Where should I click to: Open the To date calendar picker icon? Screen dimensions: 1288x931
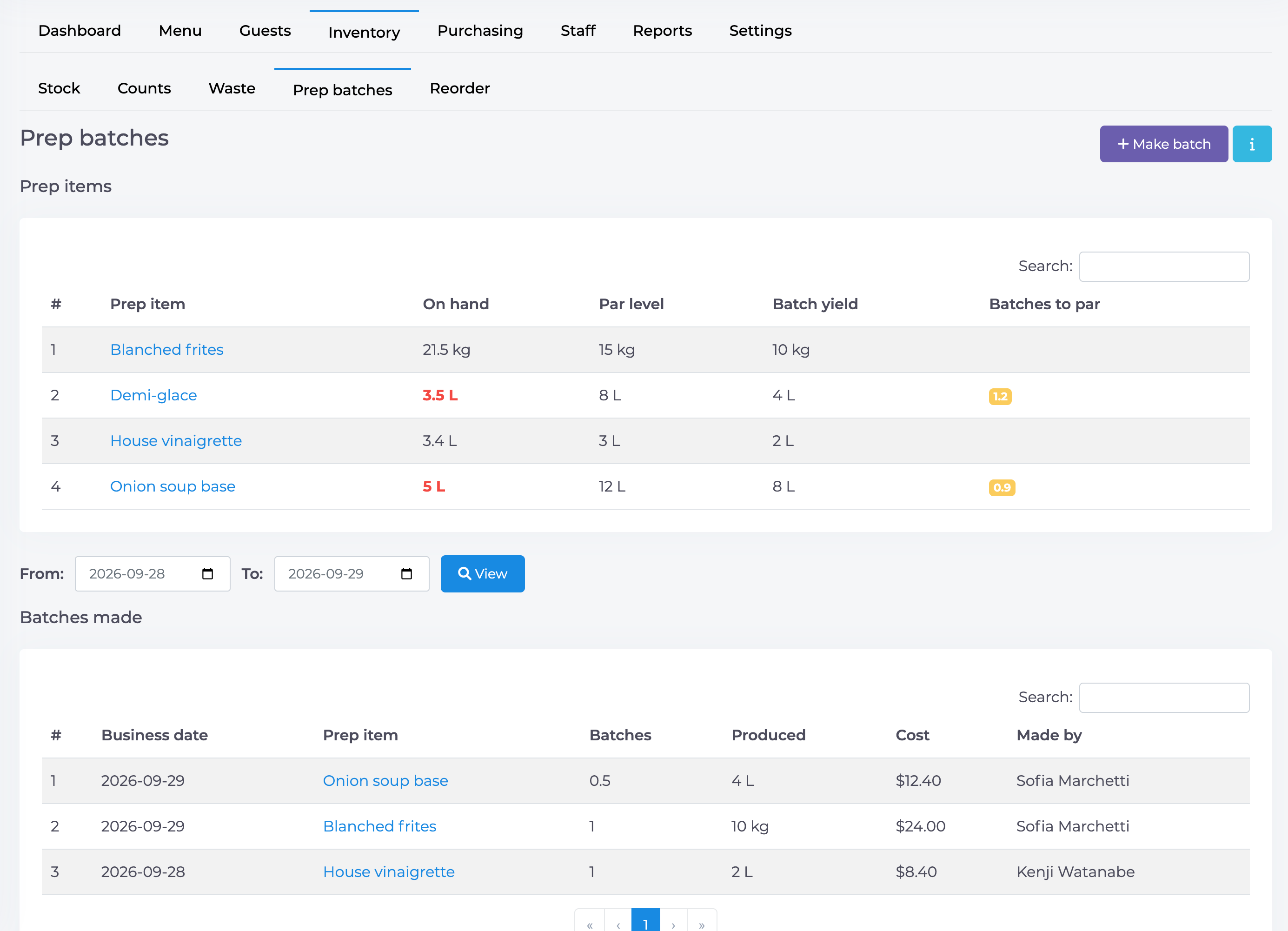(x=406, y=574)
